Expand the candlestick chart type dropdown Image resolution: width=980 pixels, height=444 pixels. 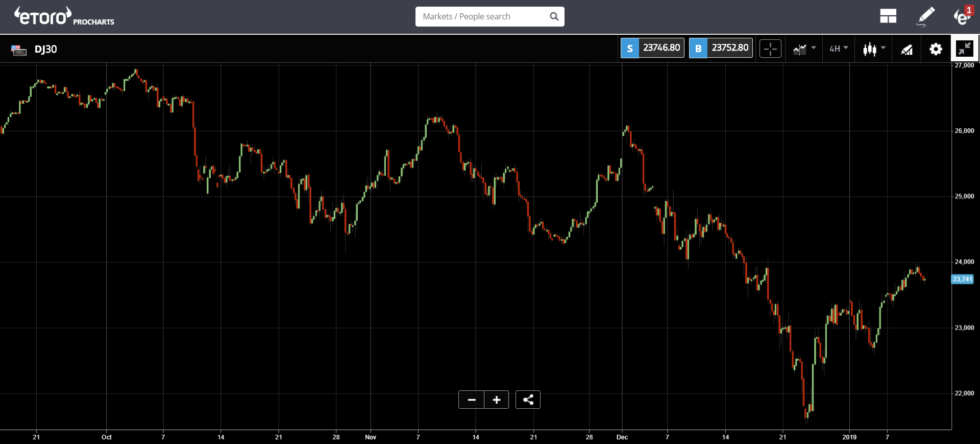[874, 48]
